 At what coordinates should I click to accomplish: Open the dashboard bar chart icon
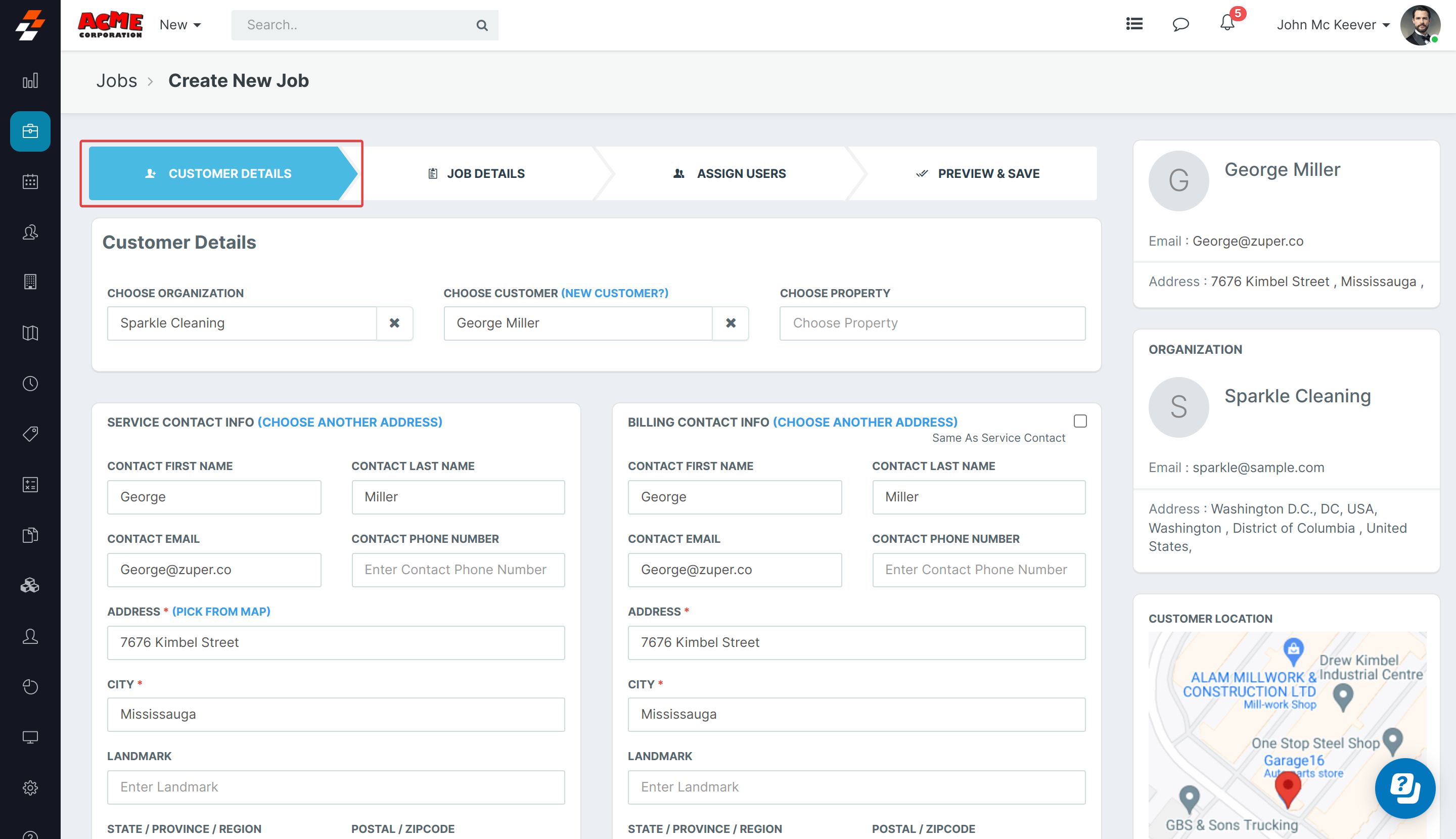[30, 81]
